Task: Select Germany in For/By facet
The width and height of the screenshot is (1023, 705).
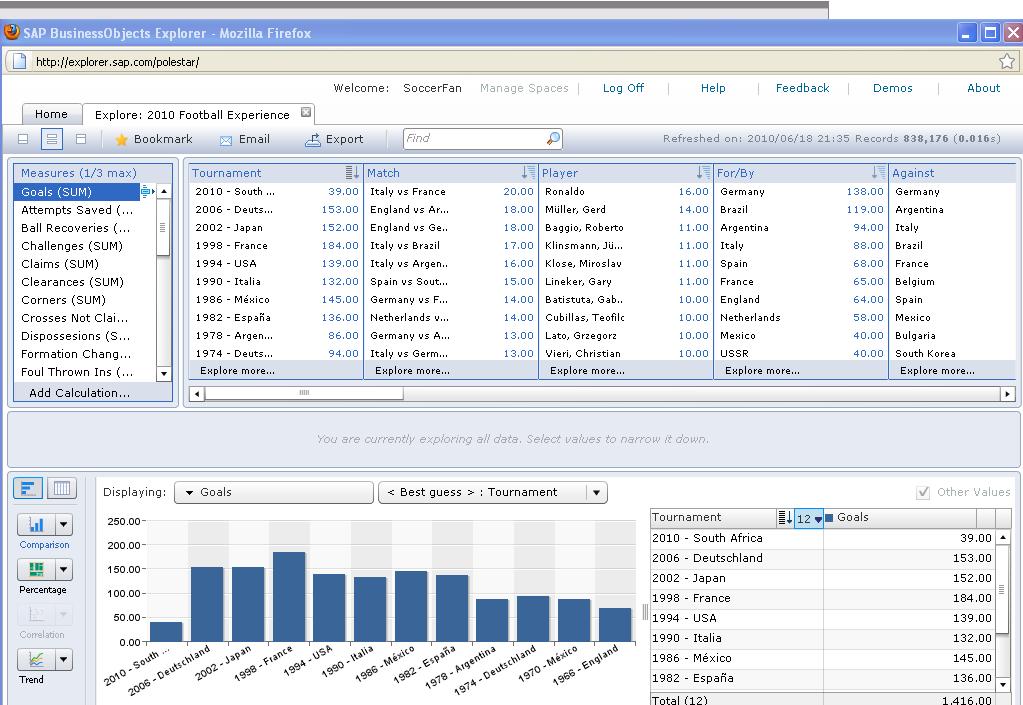Action: click(x=801, y=192)
